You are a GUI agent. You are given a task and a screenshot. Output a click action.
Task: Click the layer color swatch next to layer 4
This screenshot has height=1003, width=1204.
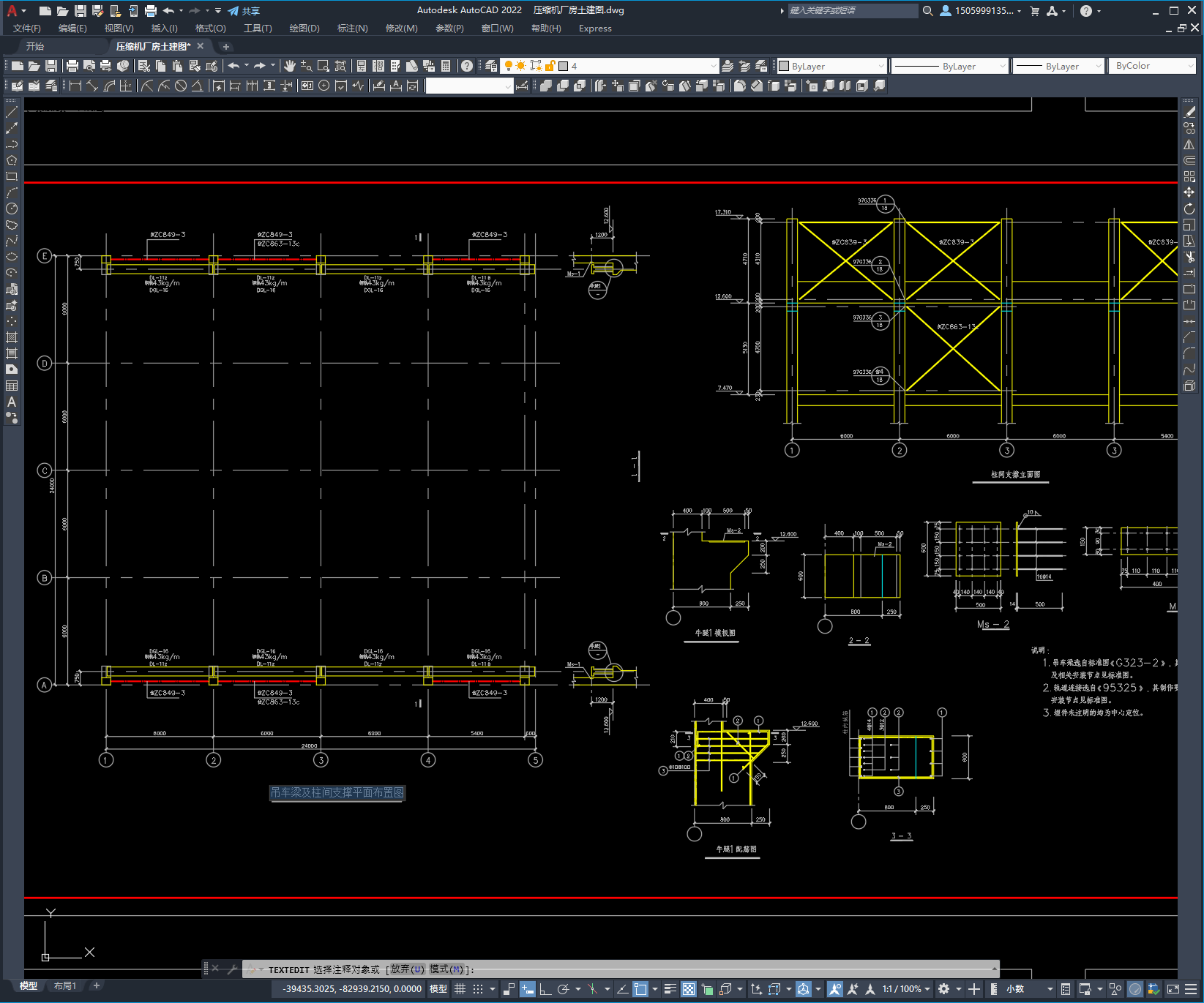(x=564, y=66)
